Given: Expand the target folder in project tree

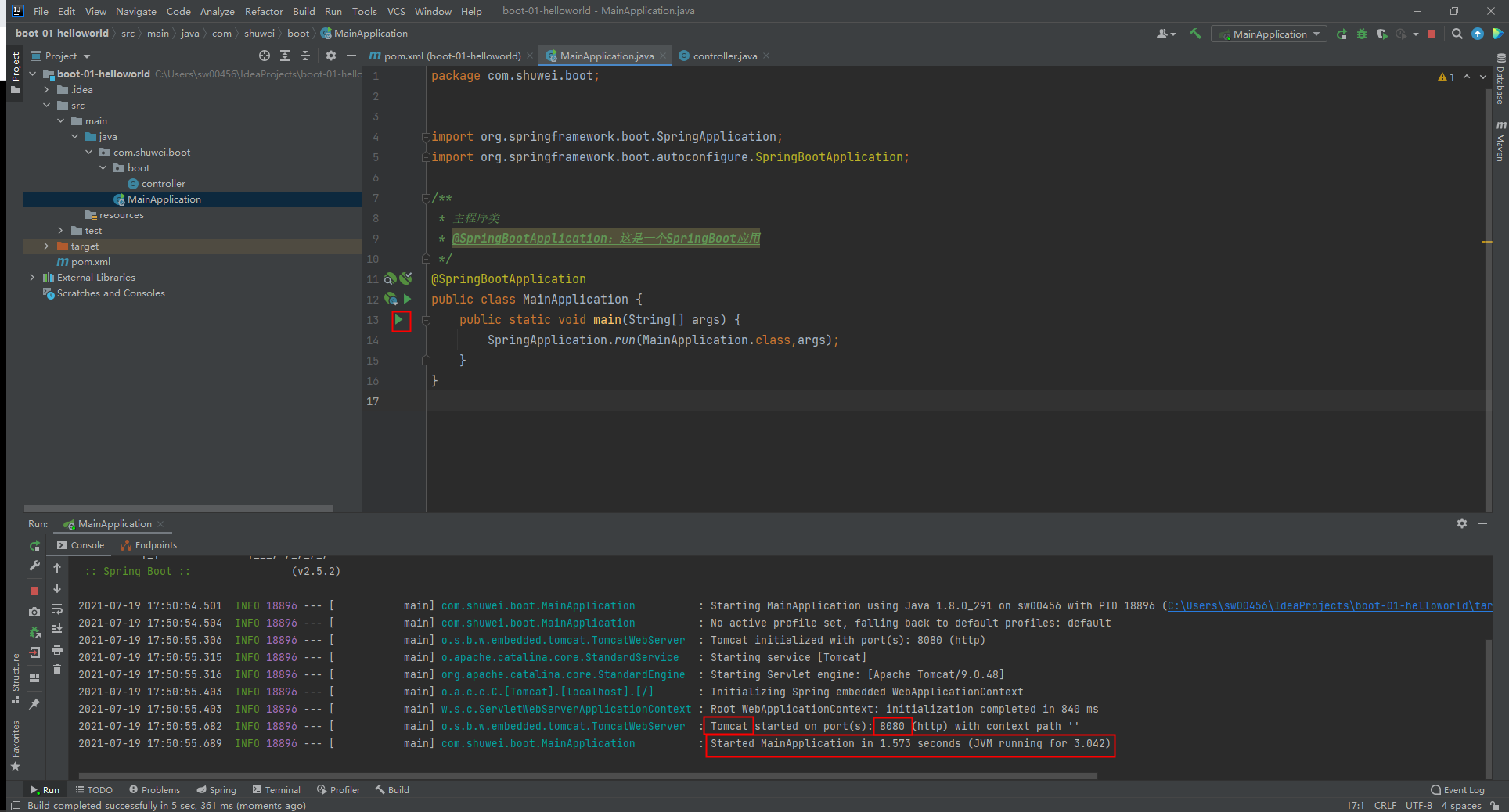Looking at the screenshot, I should pos(47,246).
